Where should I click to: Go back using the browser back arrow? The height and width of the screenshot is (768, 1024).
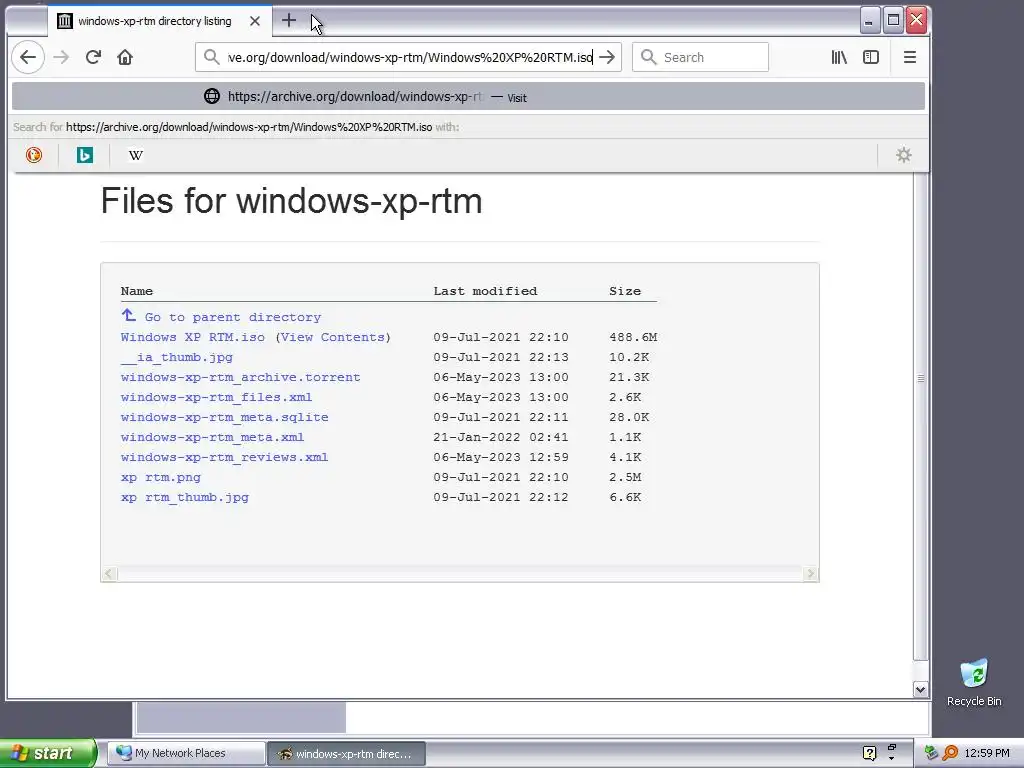28,57
